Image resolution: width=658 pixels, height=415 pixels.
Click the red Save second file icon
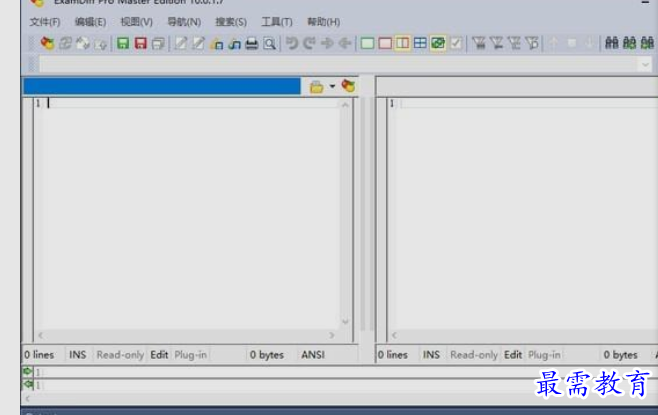point(141,43)
